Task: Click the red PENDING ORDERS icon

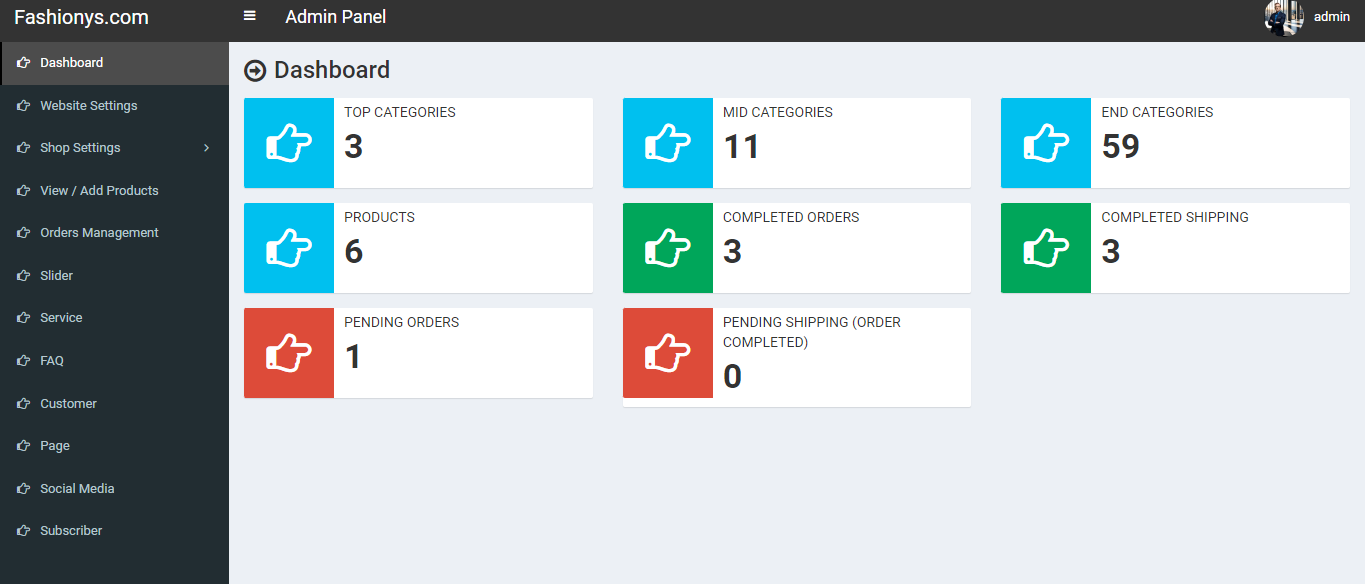Action: click(x=288, y=353)
